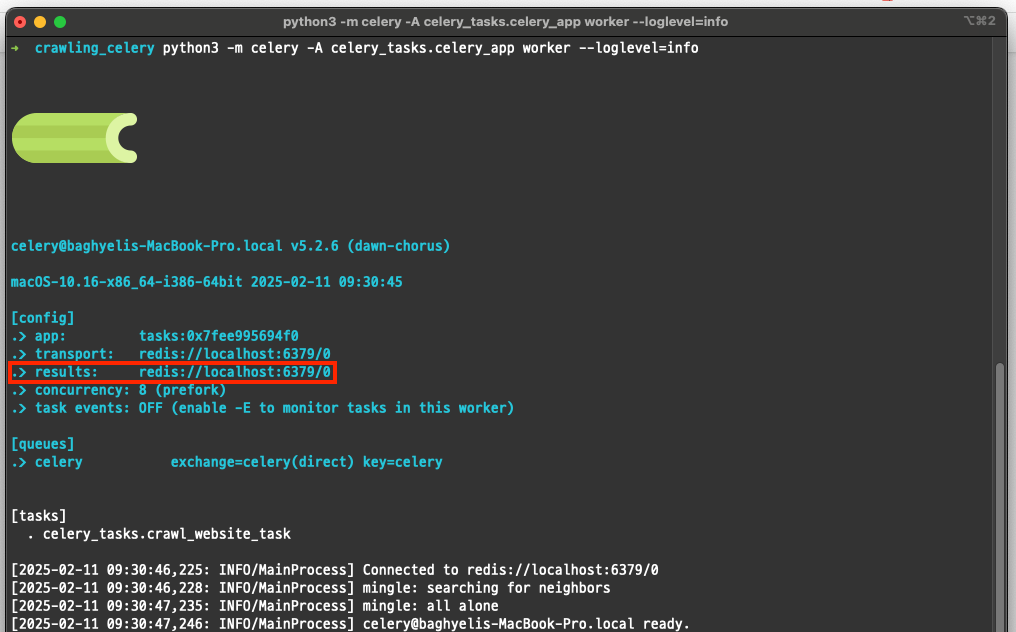This screenshot has height=632, width=1016.
Task: Click the transport redis URL
Action: tap(234, 354)
